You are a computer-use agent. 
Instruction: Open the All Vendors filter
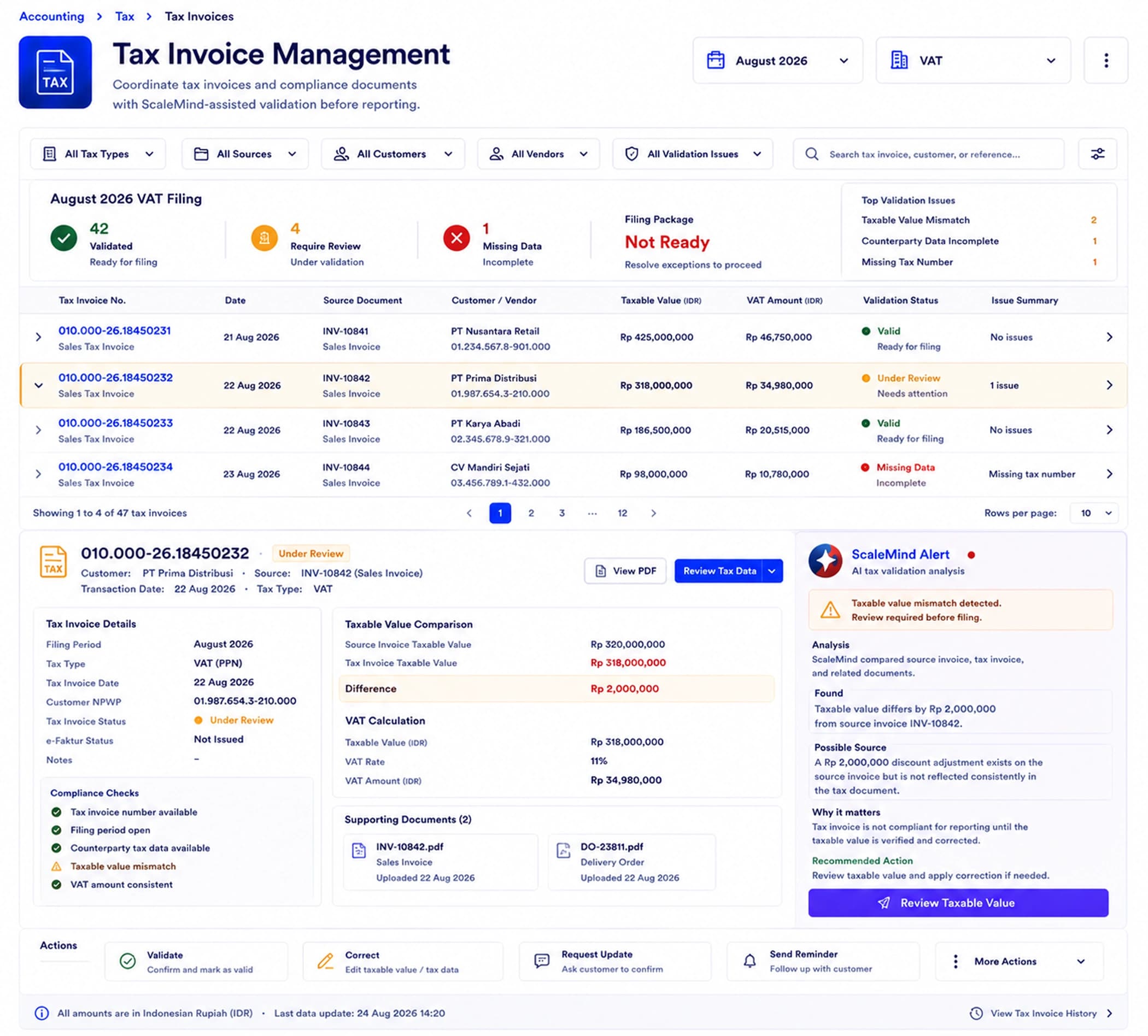point(538,154)
